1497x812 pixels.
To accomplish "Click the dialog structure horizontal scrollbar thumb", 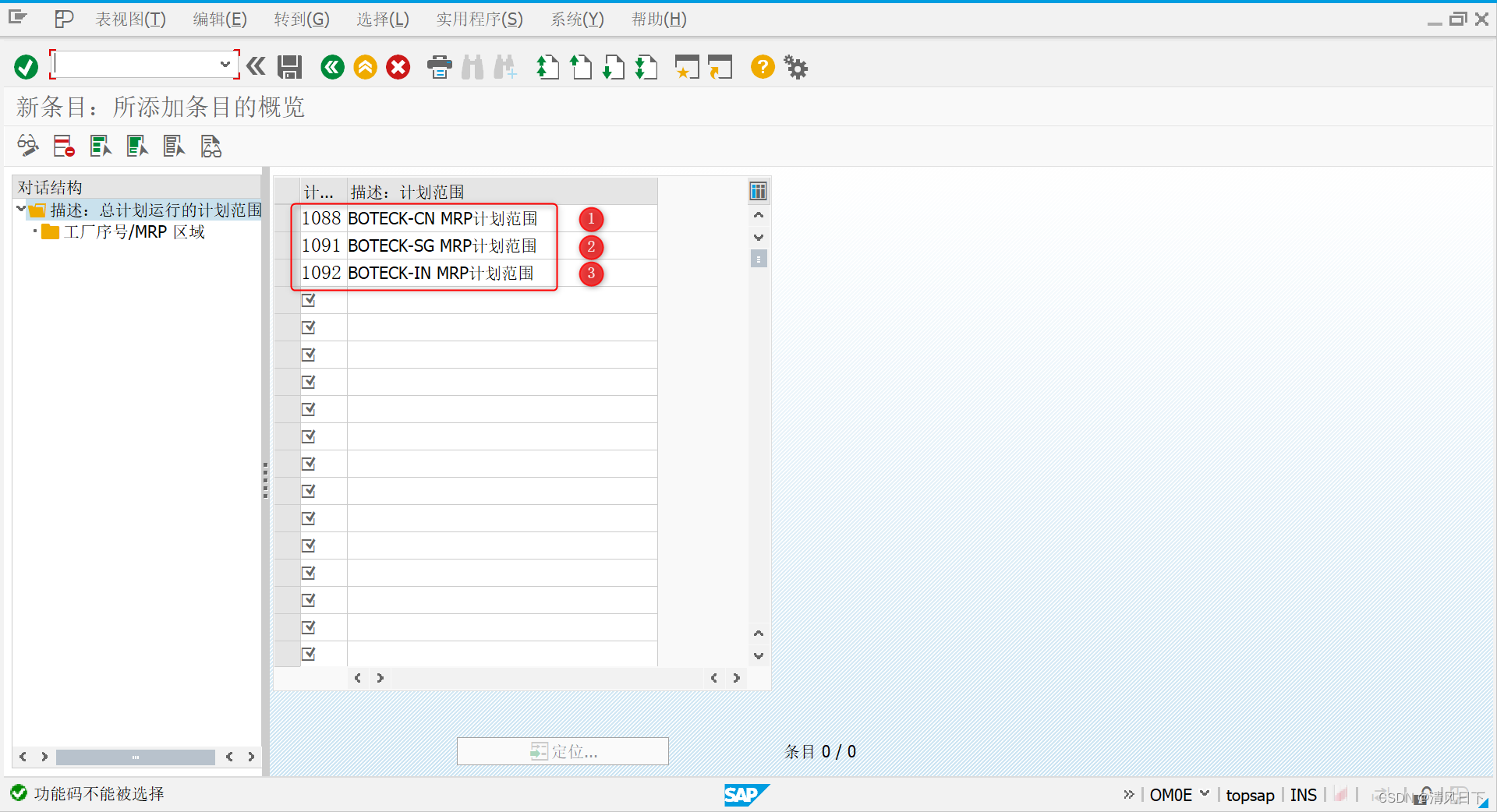I will [136, 757].
